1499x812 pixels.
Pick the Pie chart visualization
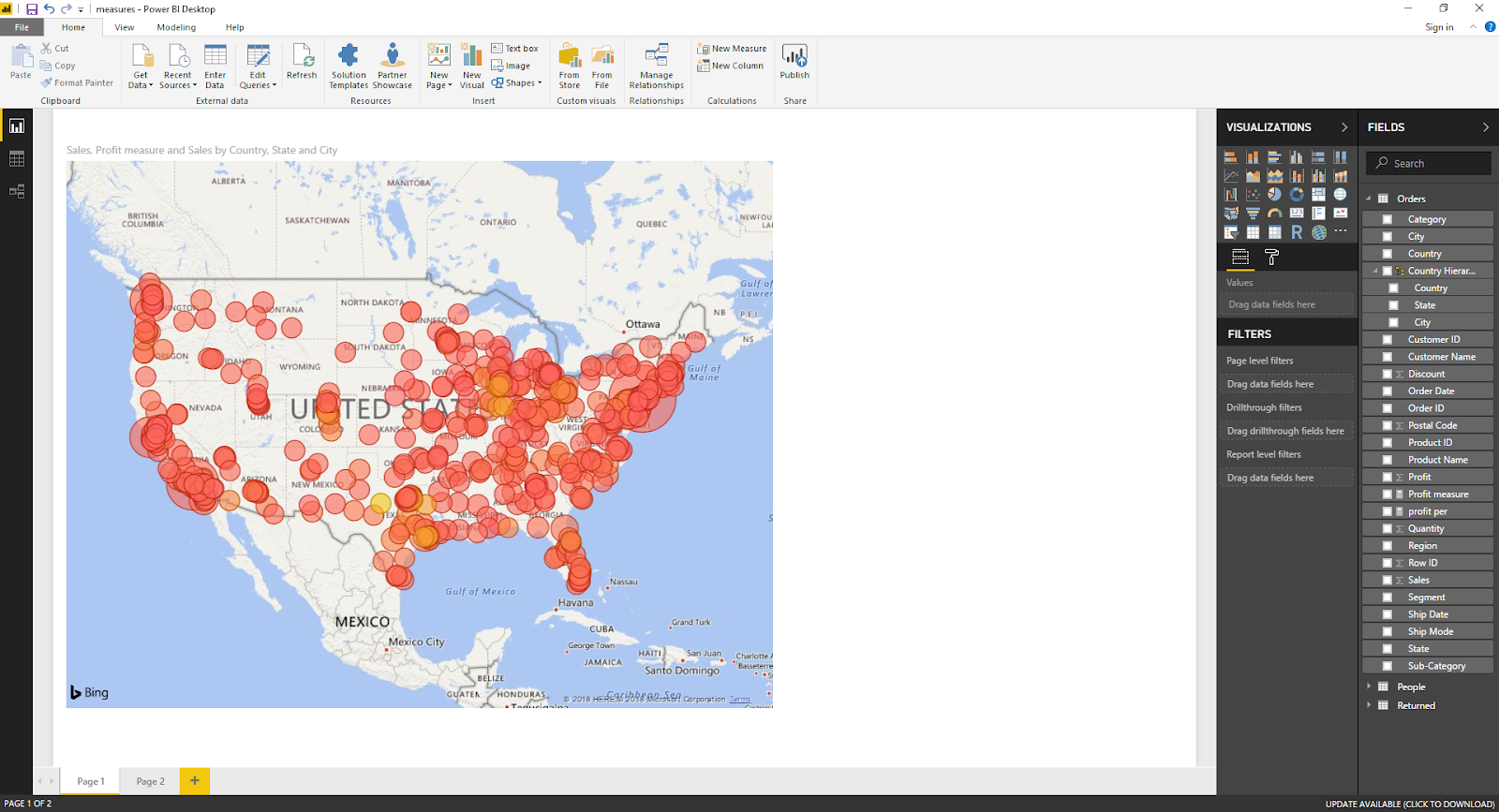click(1275, 195)
